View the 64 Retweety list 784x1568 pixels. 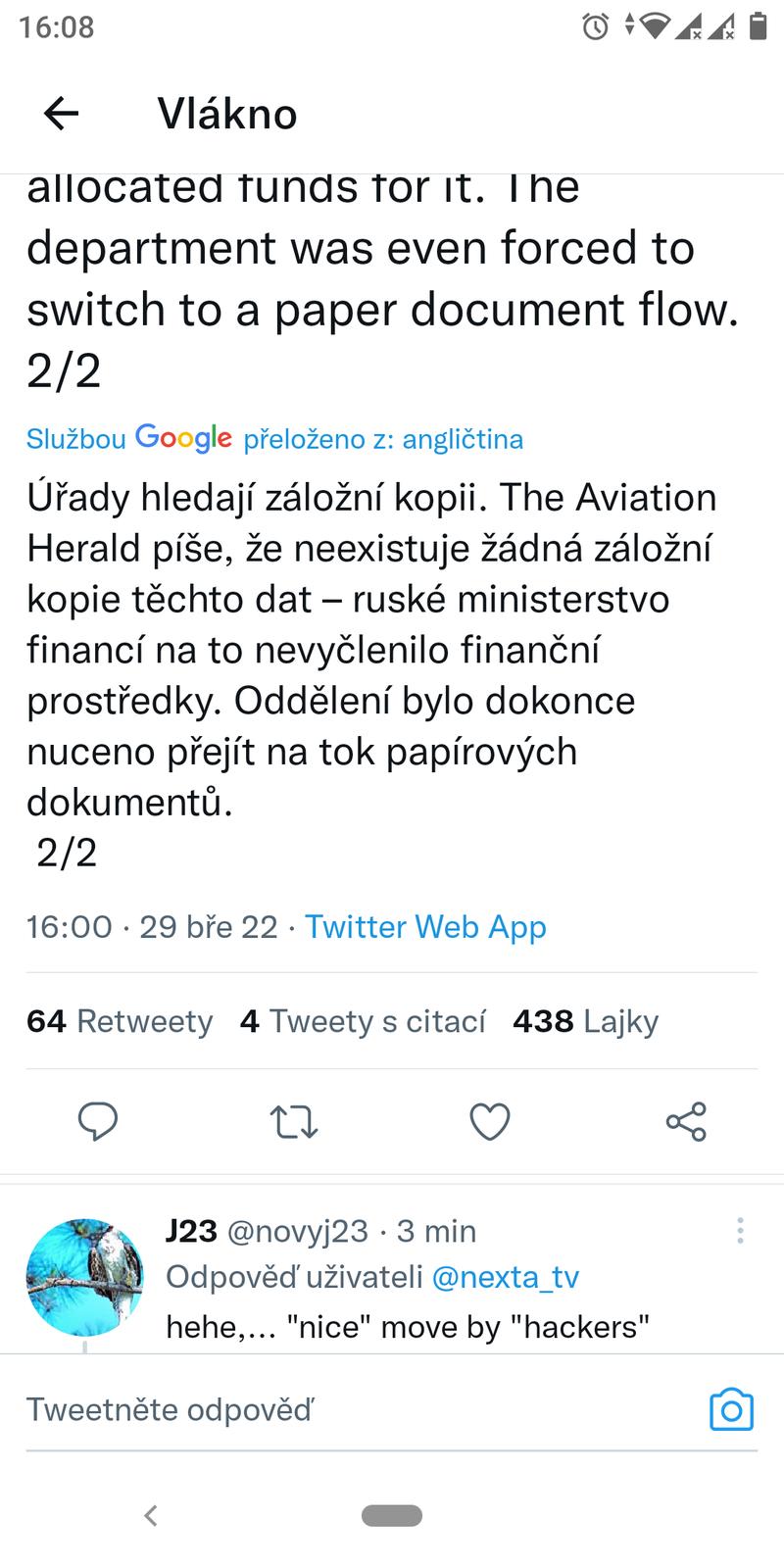pyautogui.click(x=120, y=1021)
